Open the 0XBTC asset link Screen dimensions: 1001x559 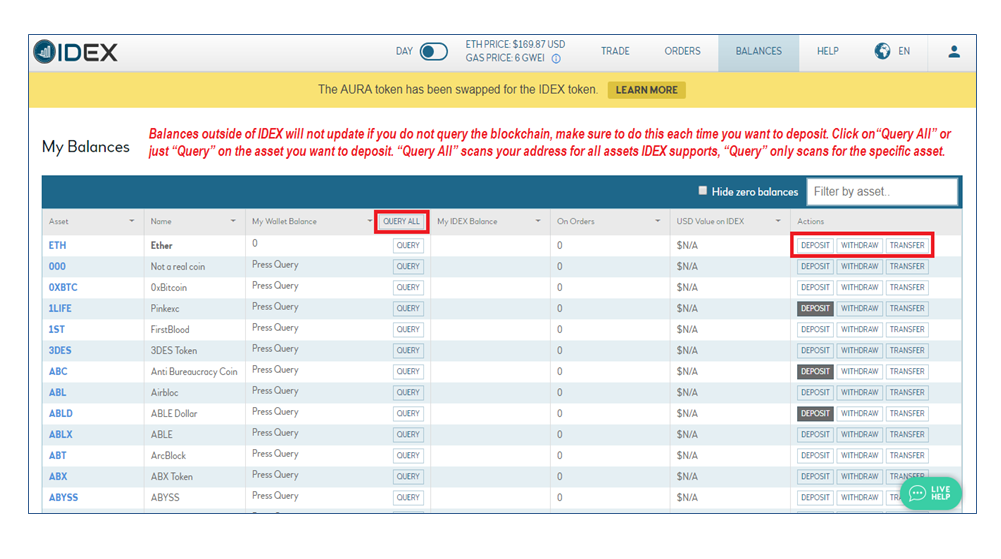click(x=63, y=287)
